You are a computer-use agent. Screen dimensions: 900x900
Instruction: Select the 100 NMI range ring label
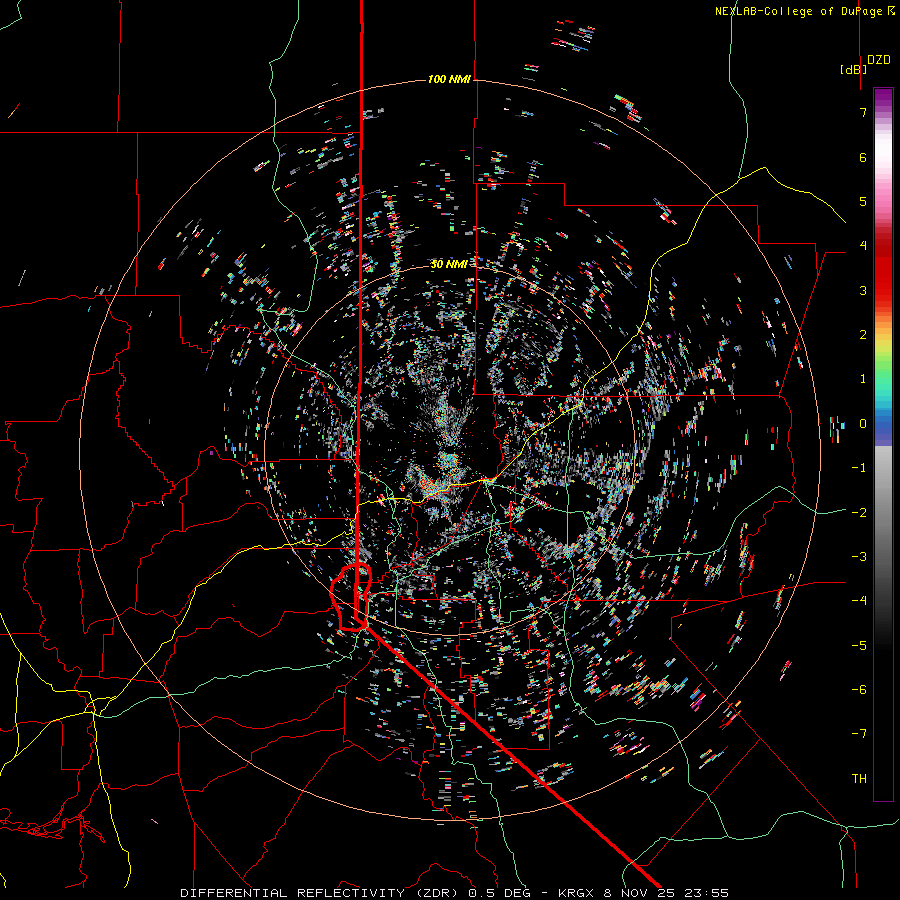tap(449, 79)
